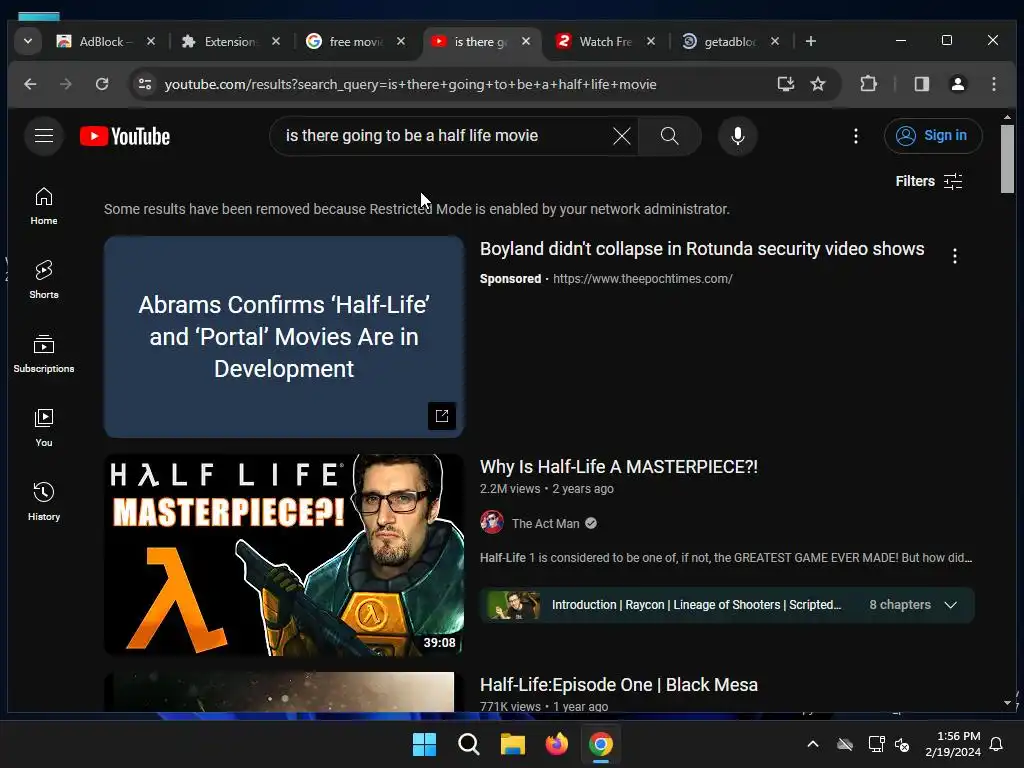Switch to the Extensions tab

click(229, 41)
